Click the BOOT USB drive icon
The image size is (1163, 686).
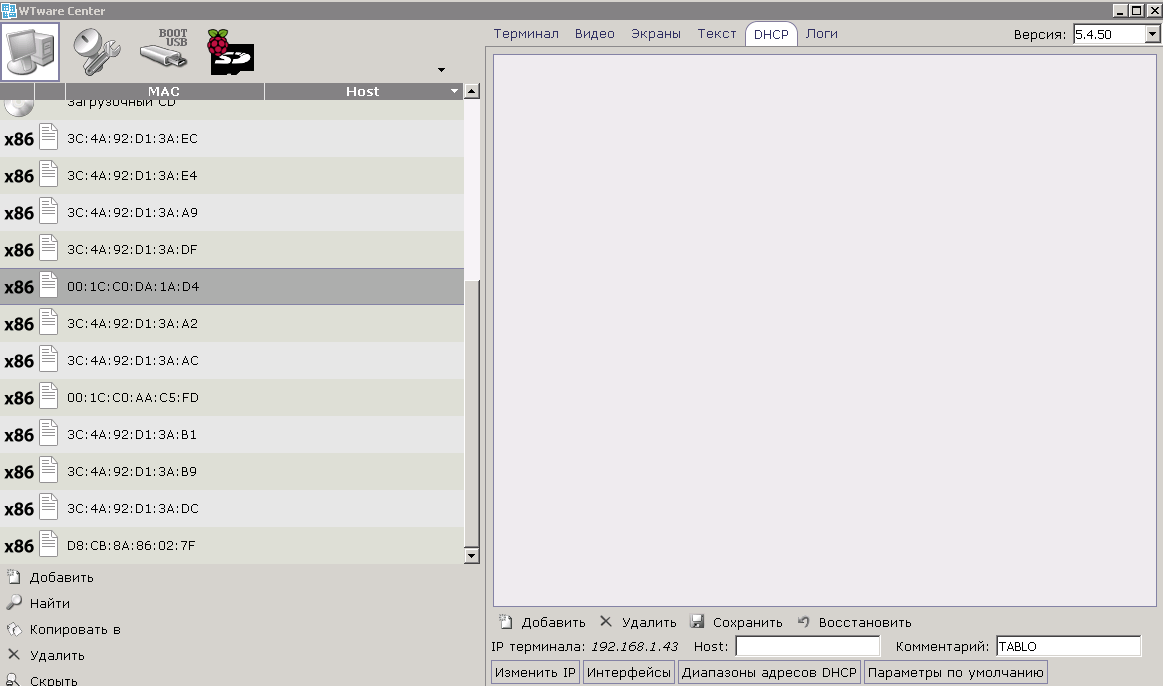click(163, 50)
